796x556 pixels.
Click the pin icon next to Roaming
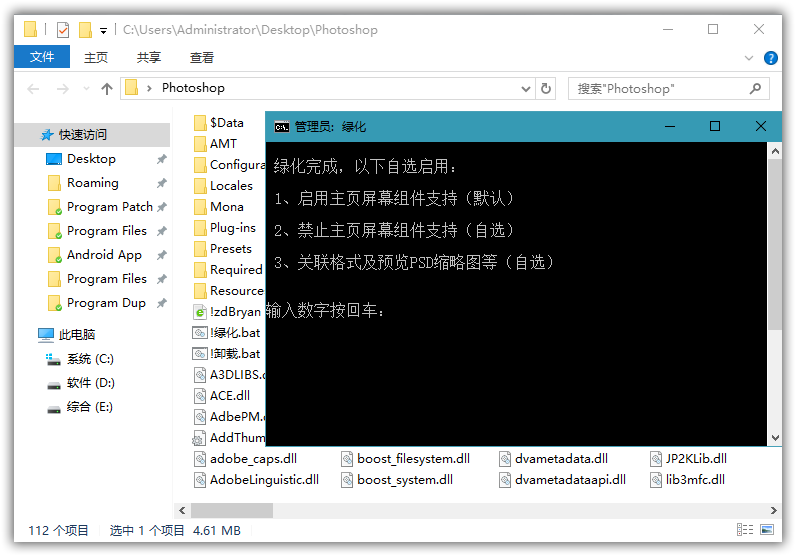click(161, 183)
